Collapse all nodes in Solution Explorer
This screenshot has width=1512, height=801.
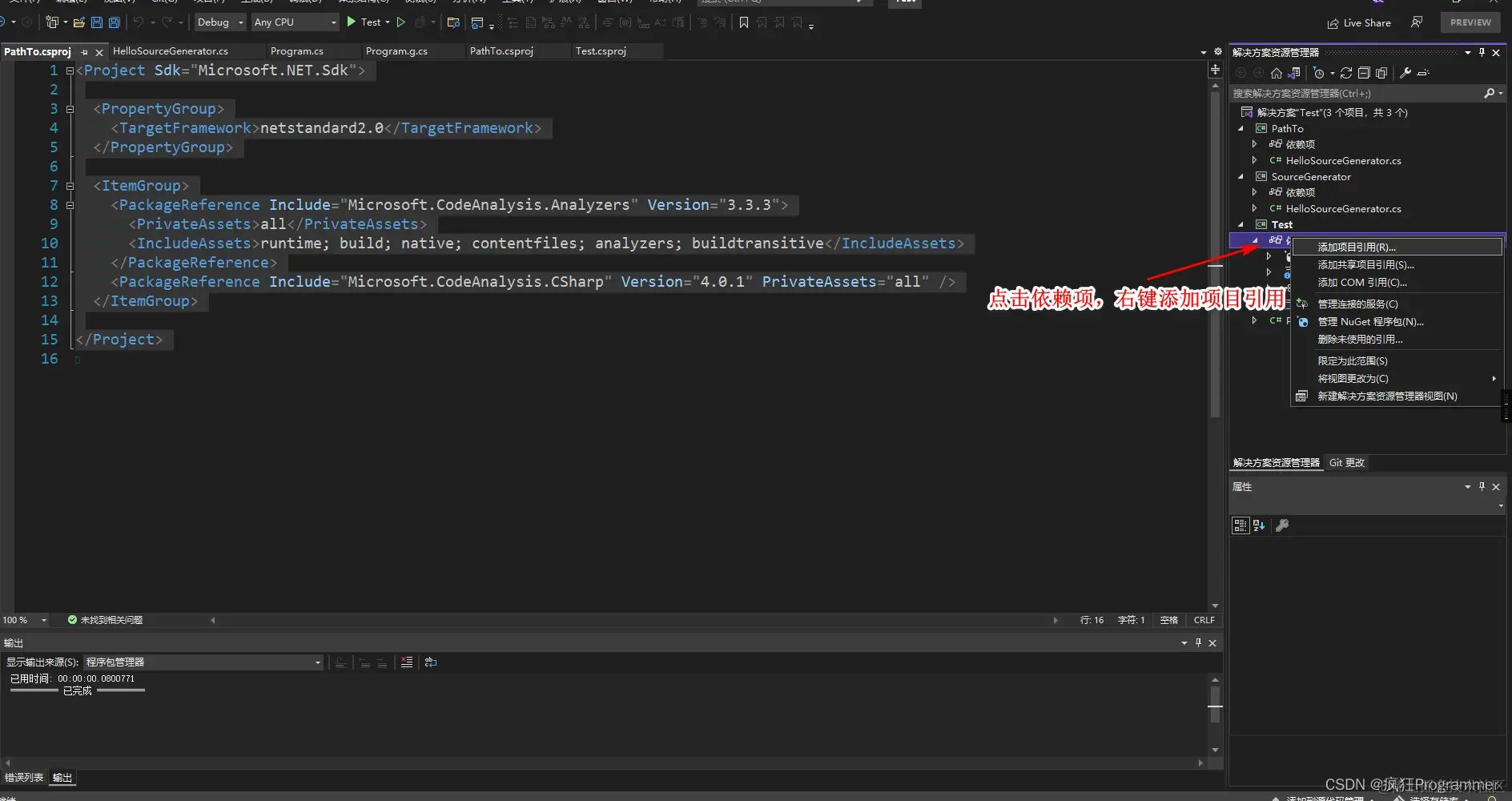coord(1364,73)
